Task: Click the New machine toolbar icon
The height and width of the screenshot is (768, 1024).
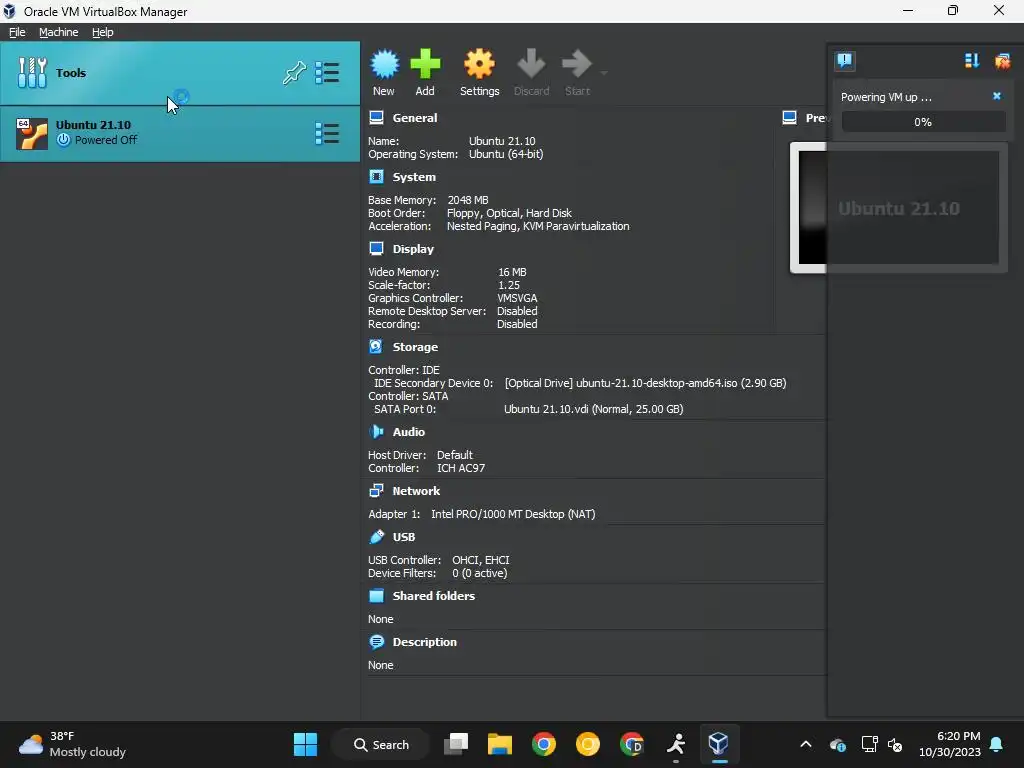Action: pyautogui.click(x=384, y=65)
